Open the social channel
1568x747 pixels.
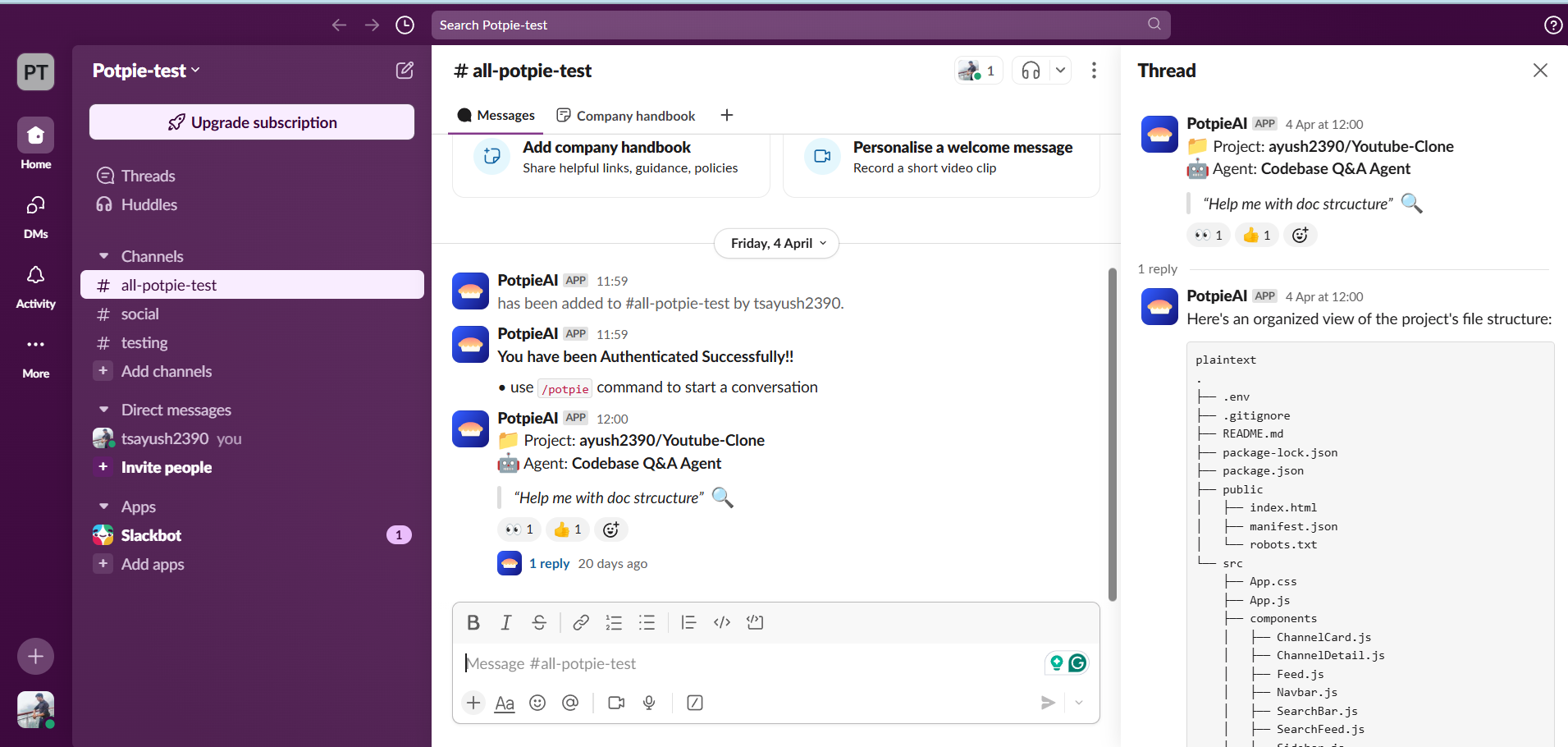tap(252, 314)
